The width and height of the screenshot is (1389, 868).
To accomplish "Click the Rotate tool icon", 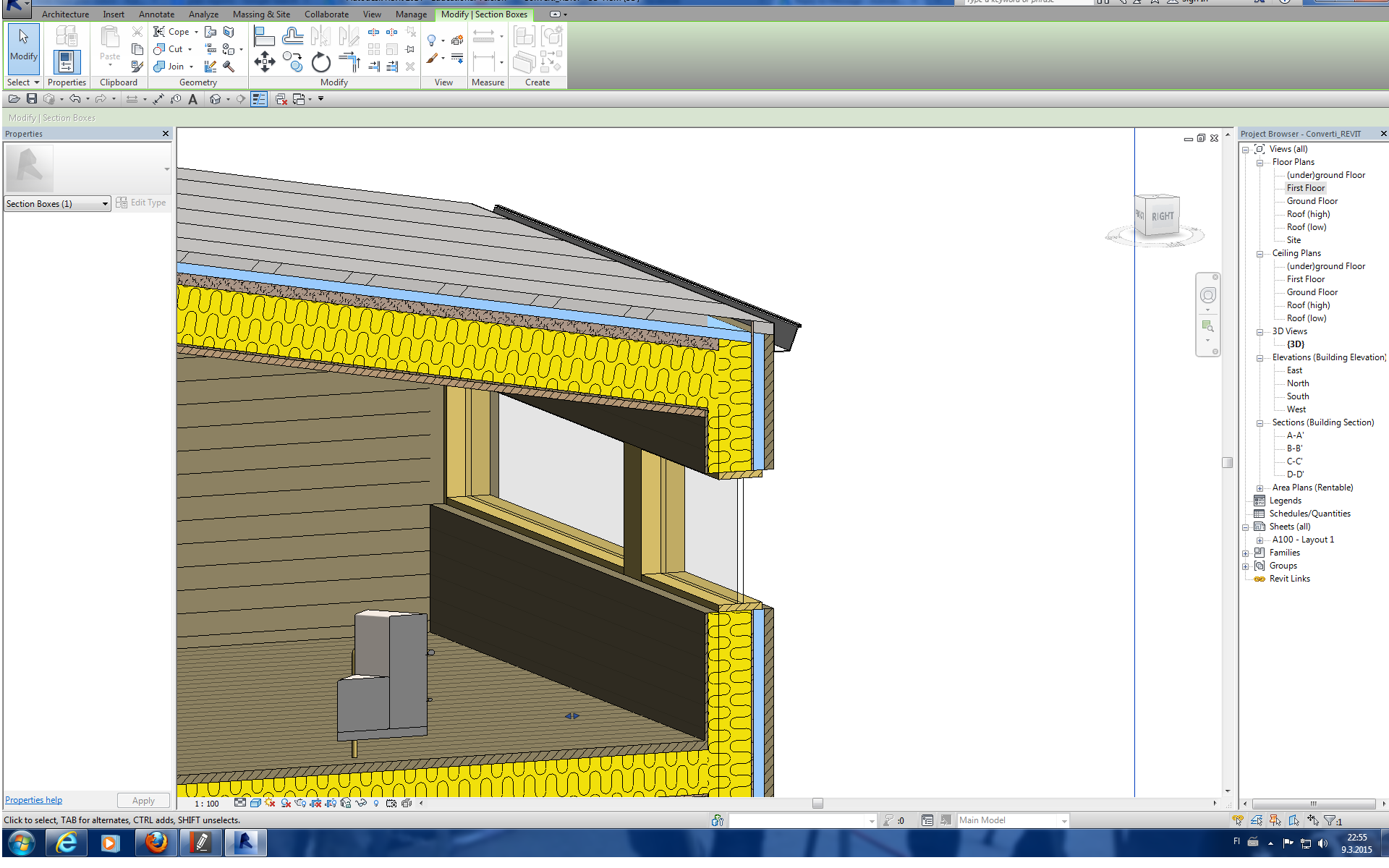I will [x=321, y=63].
